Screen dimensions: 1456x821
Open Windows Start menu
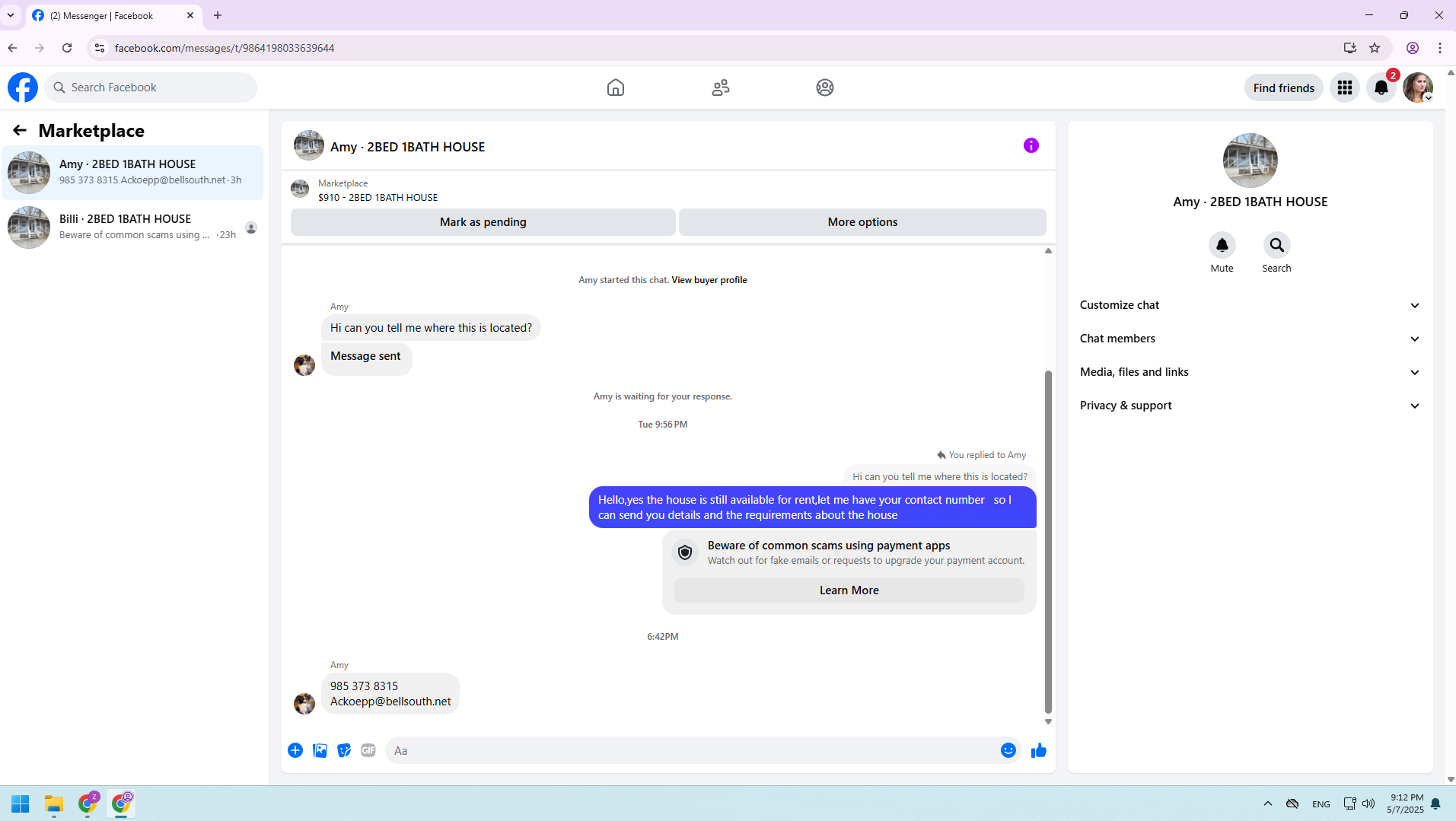click(21, 803)
